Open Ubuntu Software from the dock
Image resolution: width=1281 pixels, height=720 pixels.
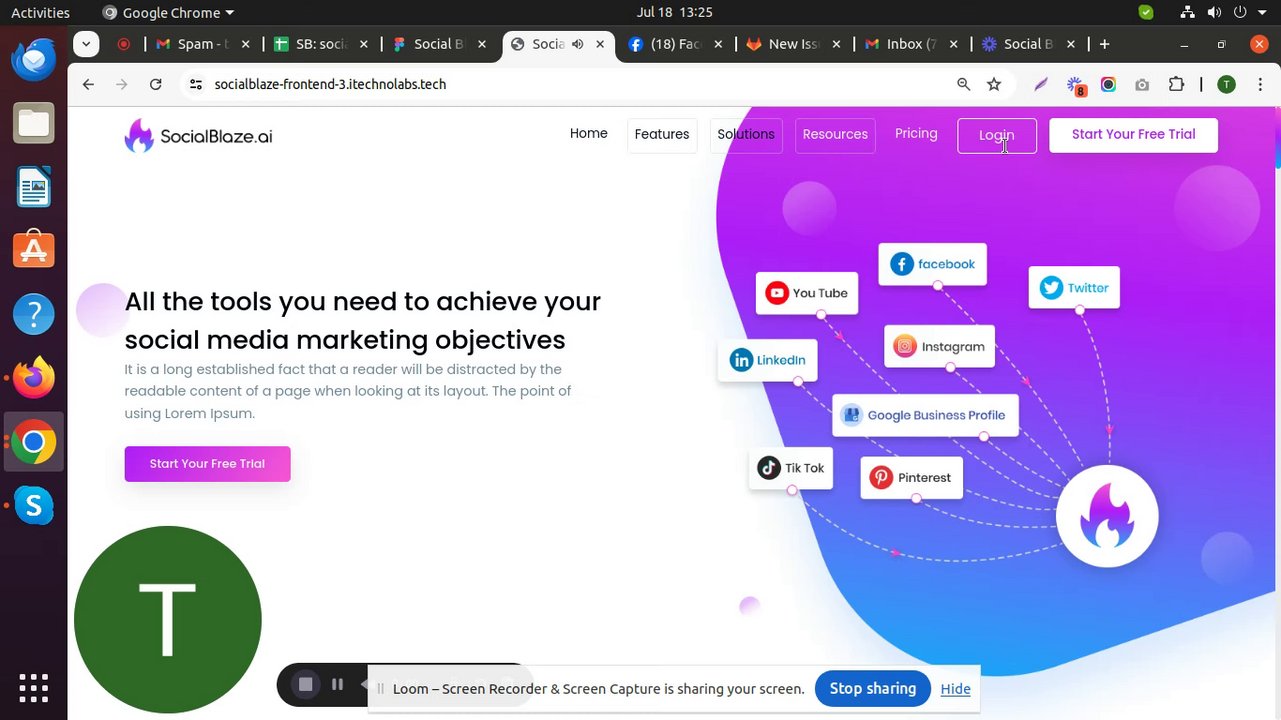33,250
